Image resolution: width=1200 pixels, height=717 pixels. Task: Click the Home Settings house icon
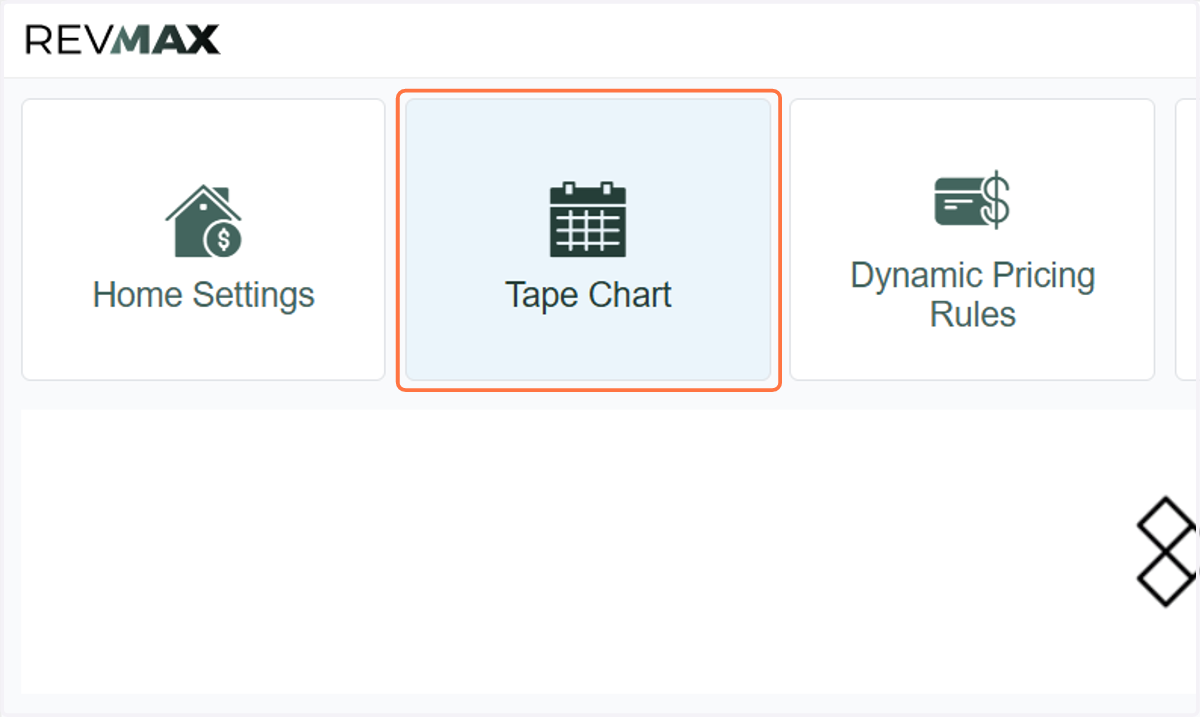point(204,220)
